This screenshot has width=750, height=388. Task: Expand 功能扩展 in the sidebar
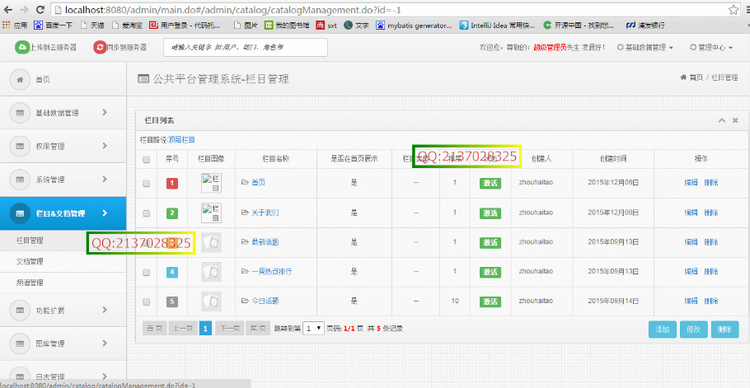coord(63,310)
